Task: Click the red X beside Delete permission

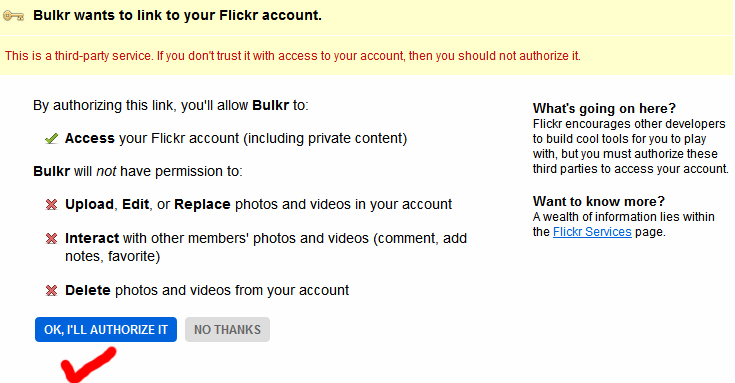Action: pyautogui.click(x=51, y=291)
